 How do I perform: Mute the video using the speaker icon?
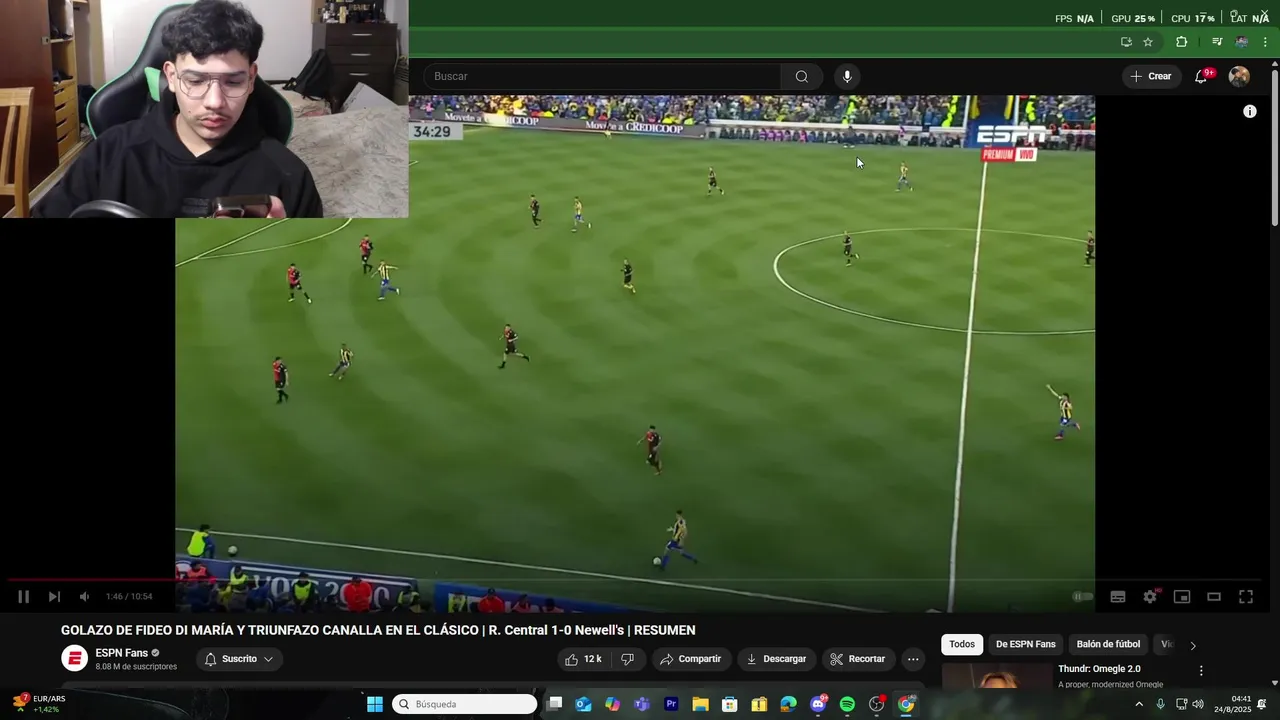point(85,597)
